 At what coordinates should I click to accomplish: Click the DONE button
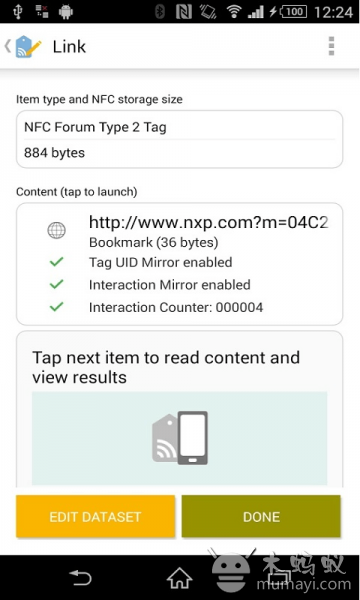261,517
